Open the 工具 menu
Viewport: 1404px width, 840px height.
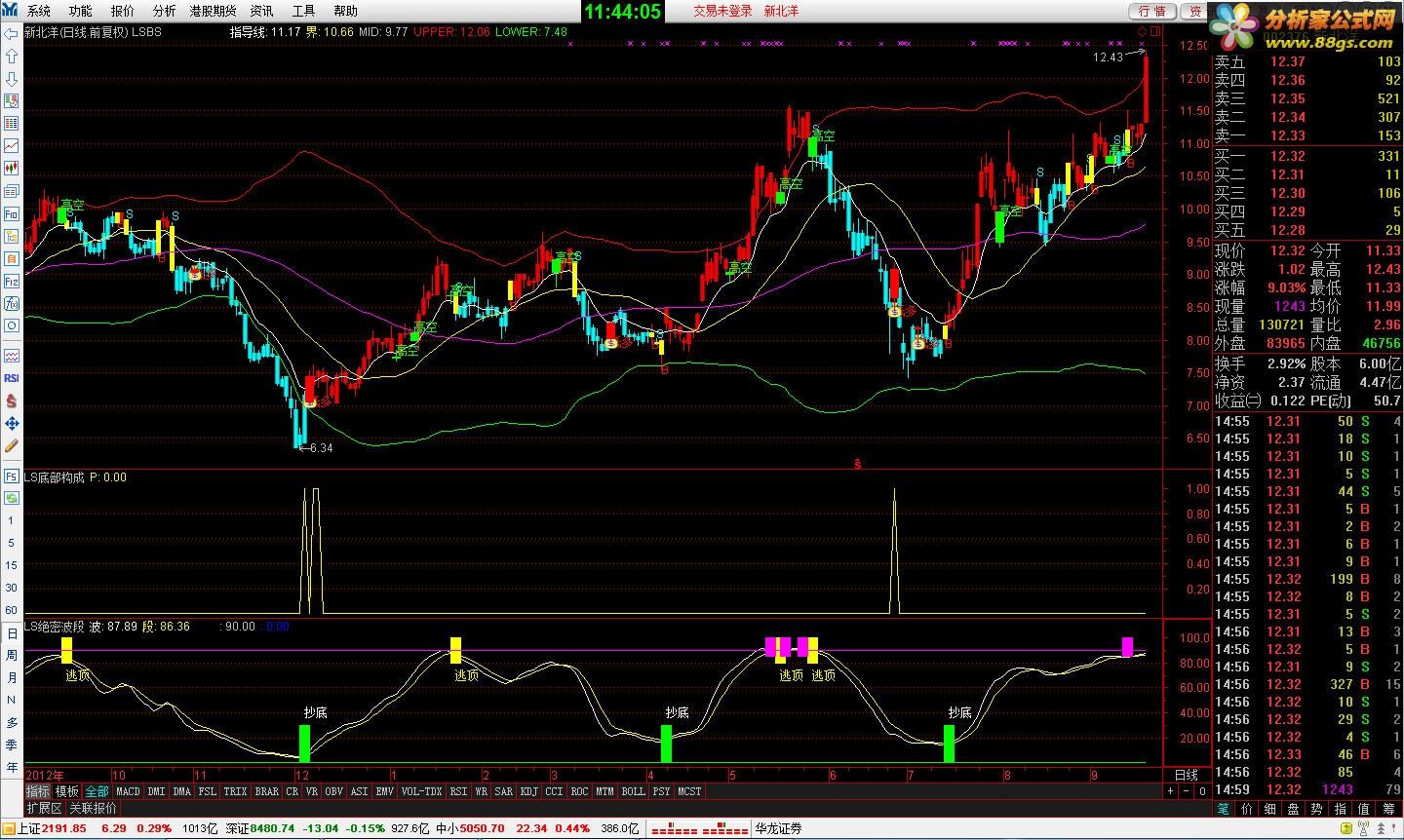pyautogui.click(x=304, y=11)
